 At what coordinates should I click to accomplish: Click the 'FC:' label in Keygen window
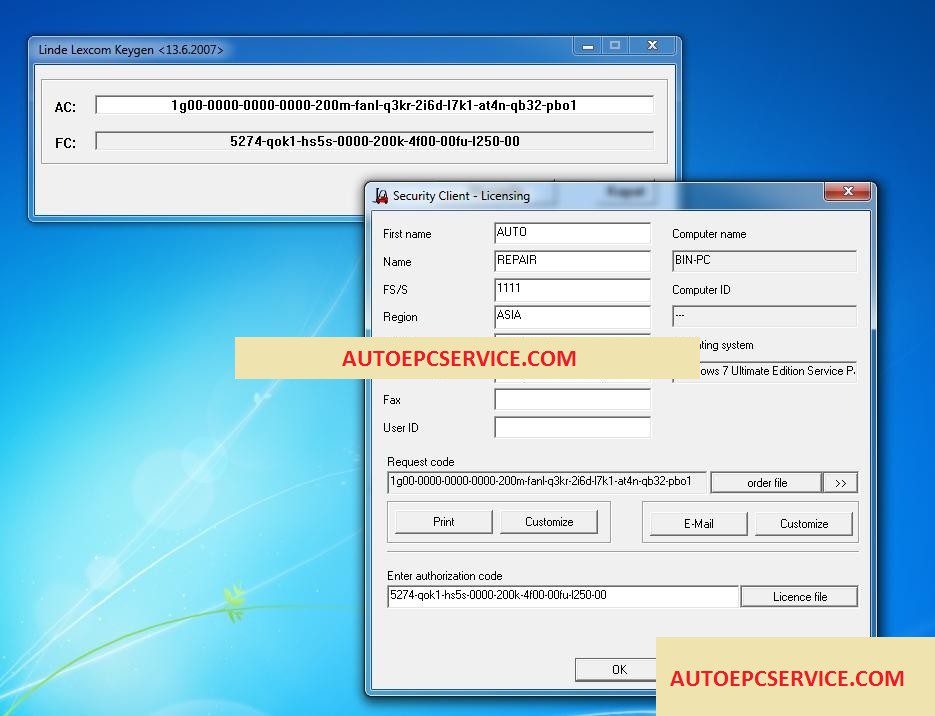65,143
